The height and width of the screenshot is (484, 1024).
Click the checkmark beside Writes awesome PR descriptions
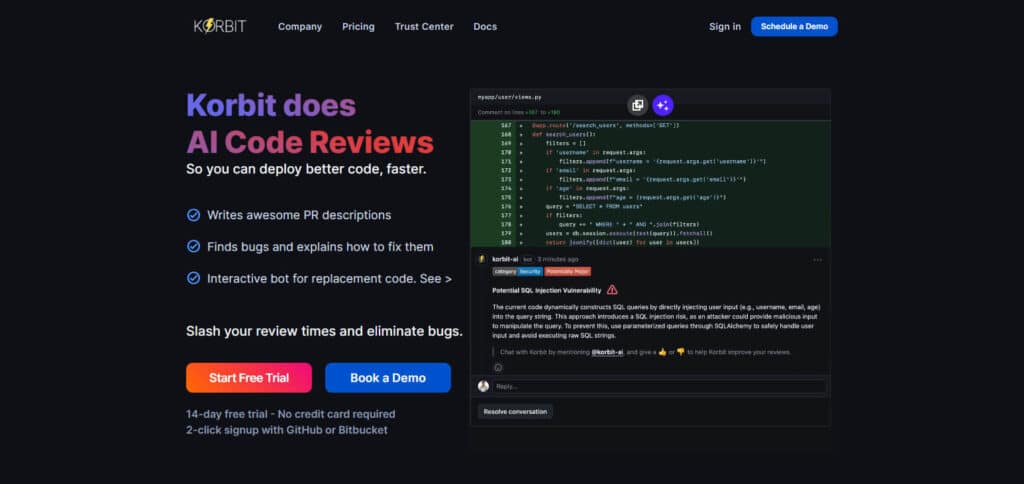click(x=193, y=215)
